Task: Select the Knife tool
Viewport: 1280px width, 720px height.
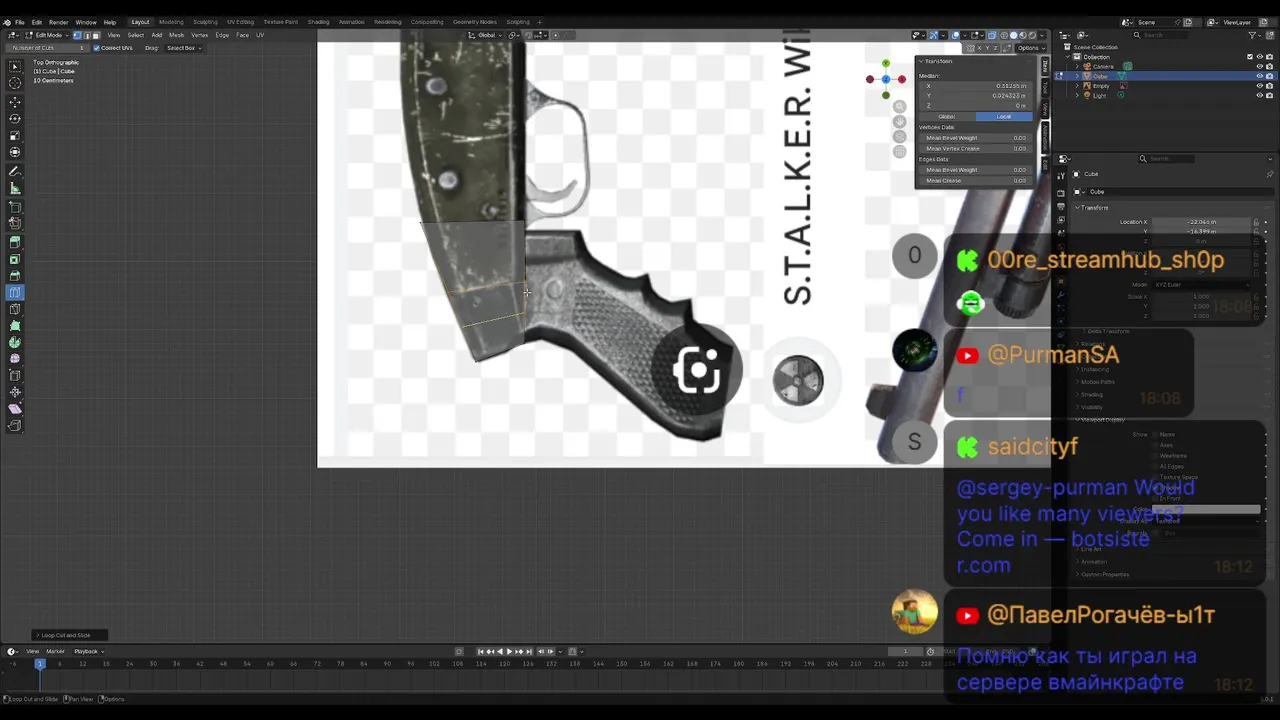Action: click(x=15, y=310)
